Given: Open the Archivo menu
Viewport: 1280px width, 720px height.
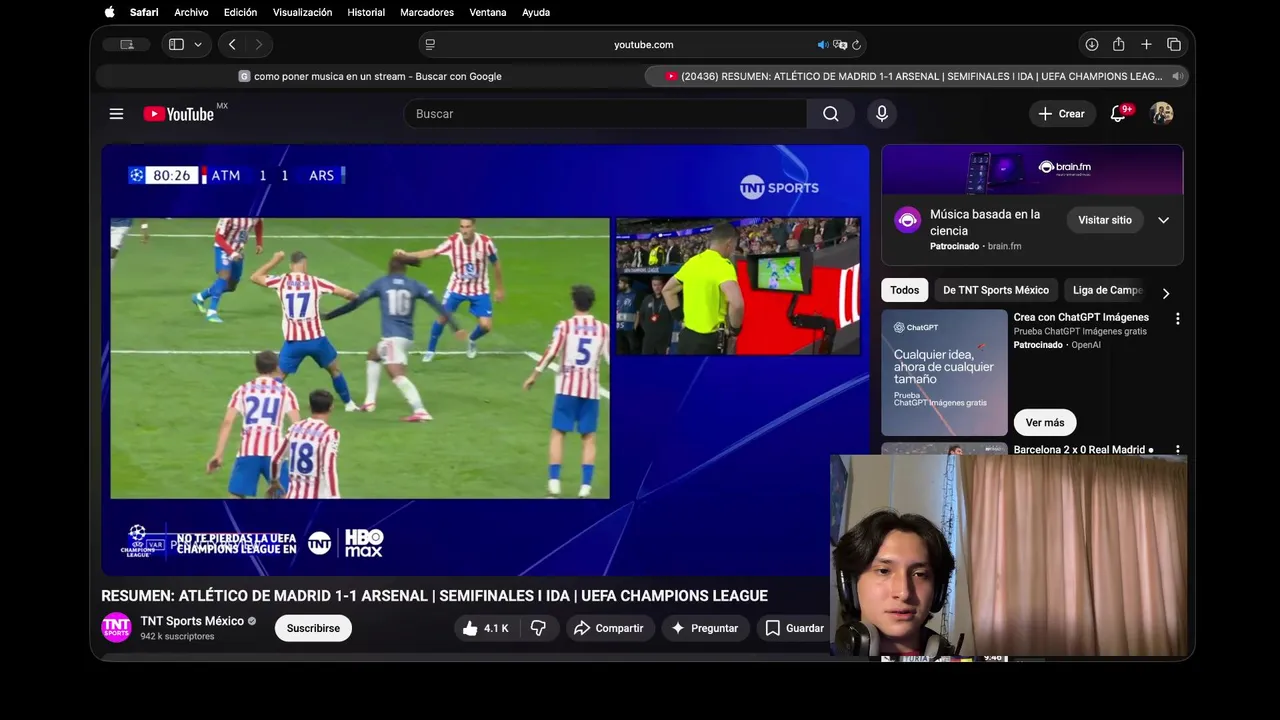Looking at the screenshot, I should pyautogui.click(x=191, y=12).
